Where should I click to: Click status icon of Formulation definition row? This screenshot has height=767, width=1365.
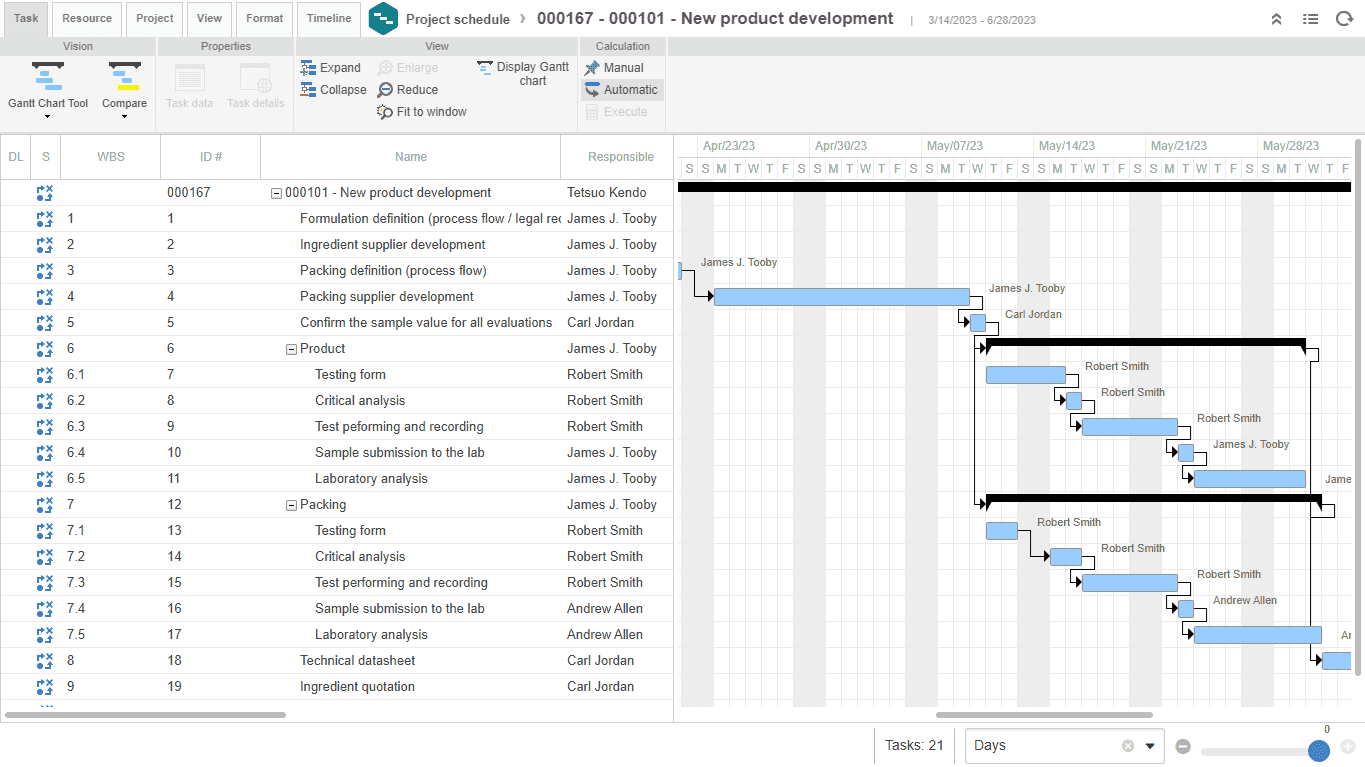45,219
